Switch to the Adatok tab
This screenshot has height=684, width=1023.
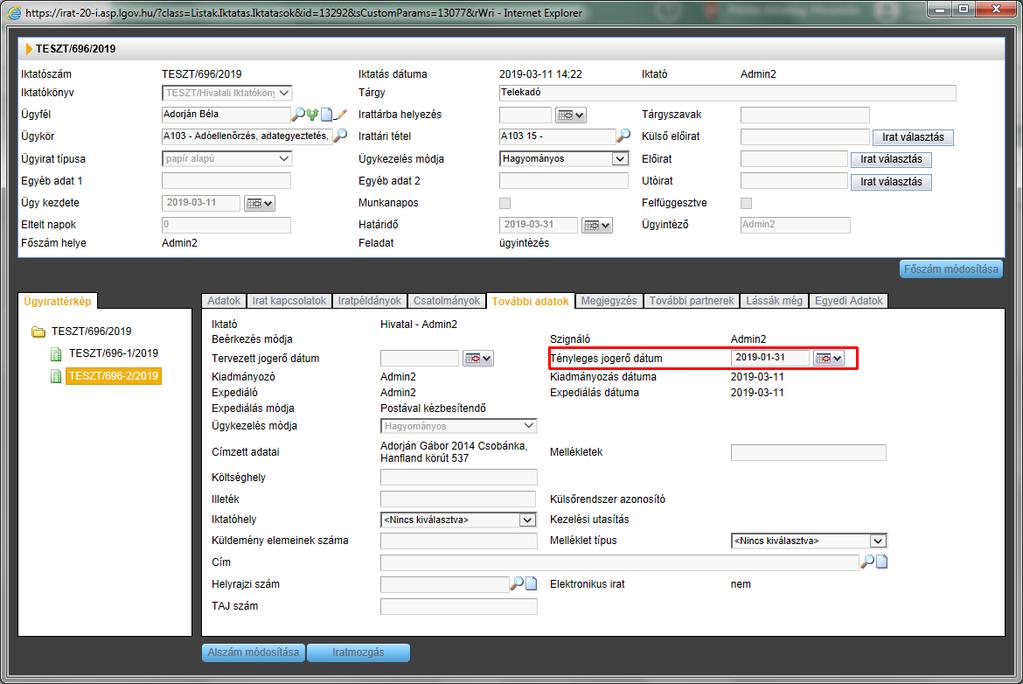(x=224, y=301)
